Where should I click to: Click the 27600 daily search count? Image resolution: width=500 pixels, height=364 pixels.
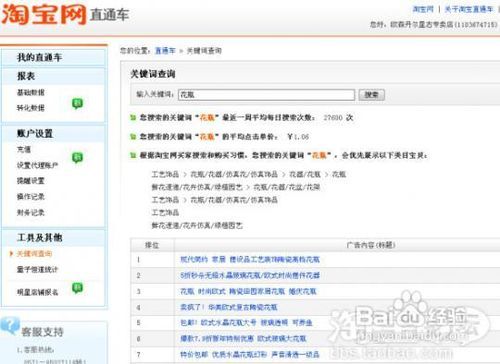tap(333, 118)
